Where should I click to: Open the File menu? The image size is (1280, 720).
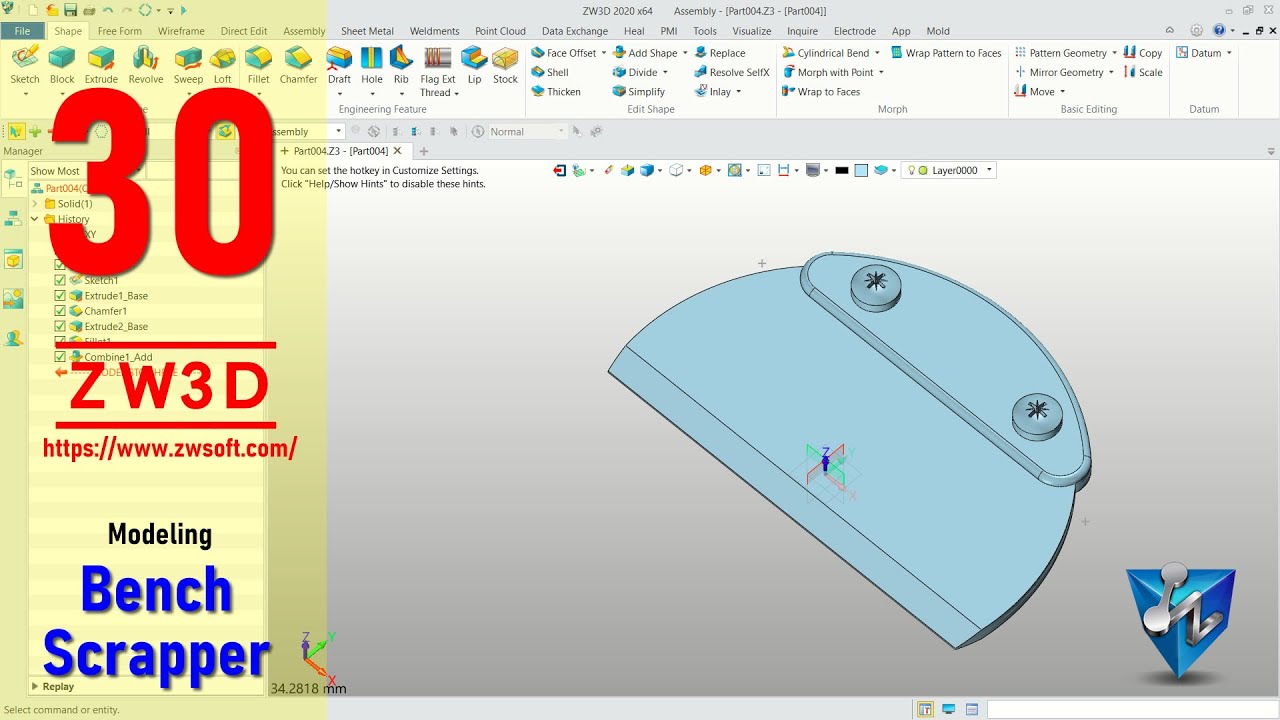22,31
